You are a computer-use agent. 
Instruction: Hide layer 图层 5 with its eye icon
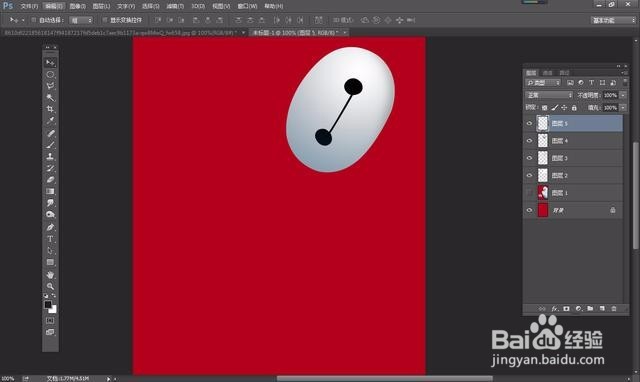click(529, 123)
